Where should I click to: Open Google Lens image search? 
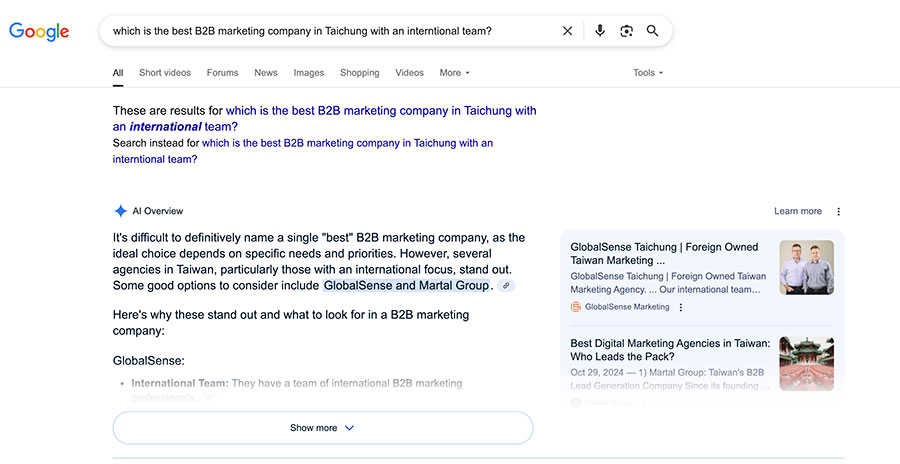tap(626, 31)
